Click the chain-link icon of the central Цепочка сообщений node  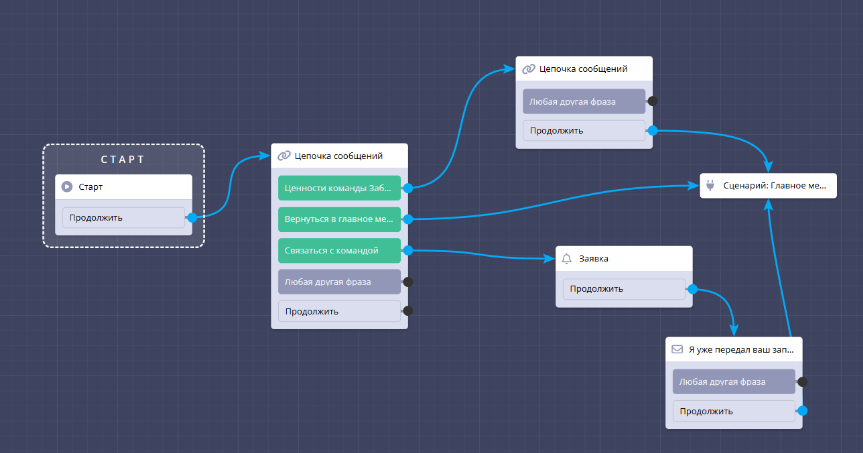tap(284, 156)
